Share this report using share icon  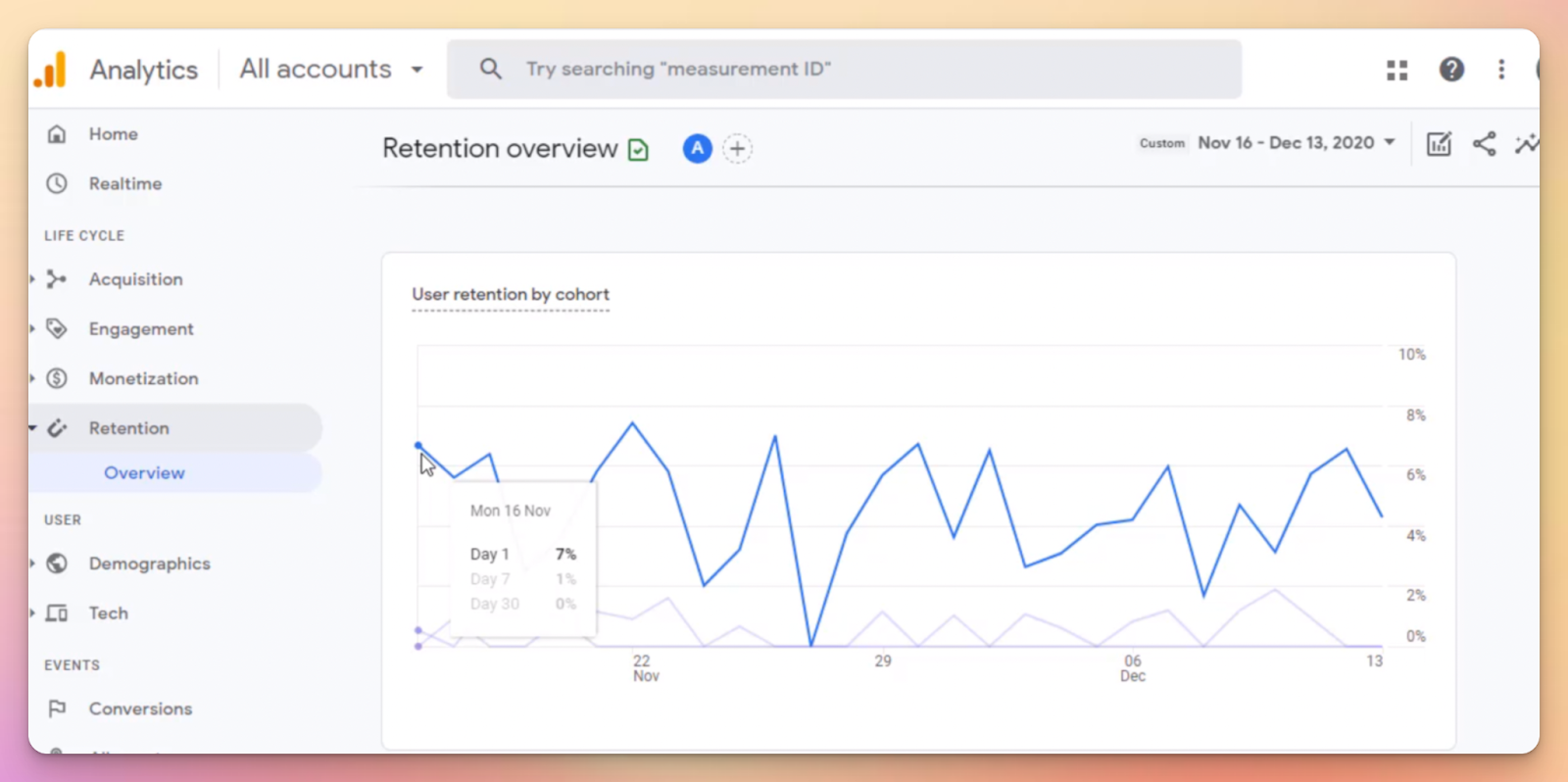pyautogui.click(x=1484, y=144)
